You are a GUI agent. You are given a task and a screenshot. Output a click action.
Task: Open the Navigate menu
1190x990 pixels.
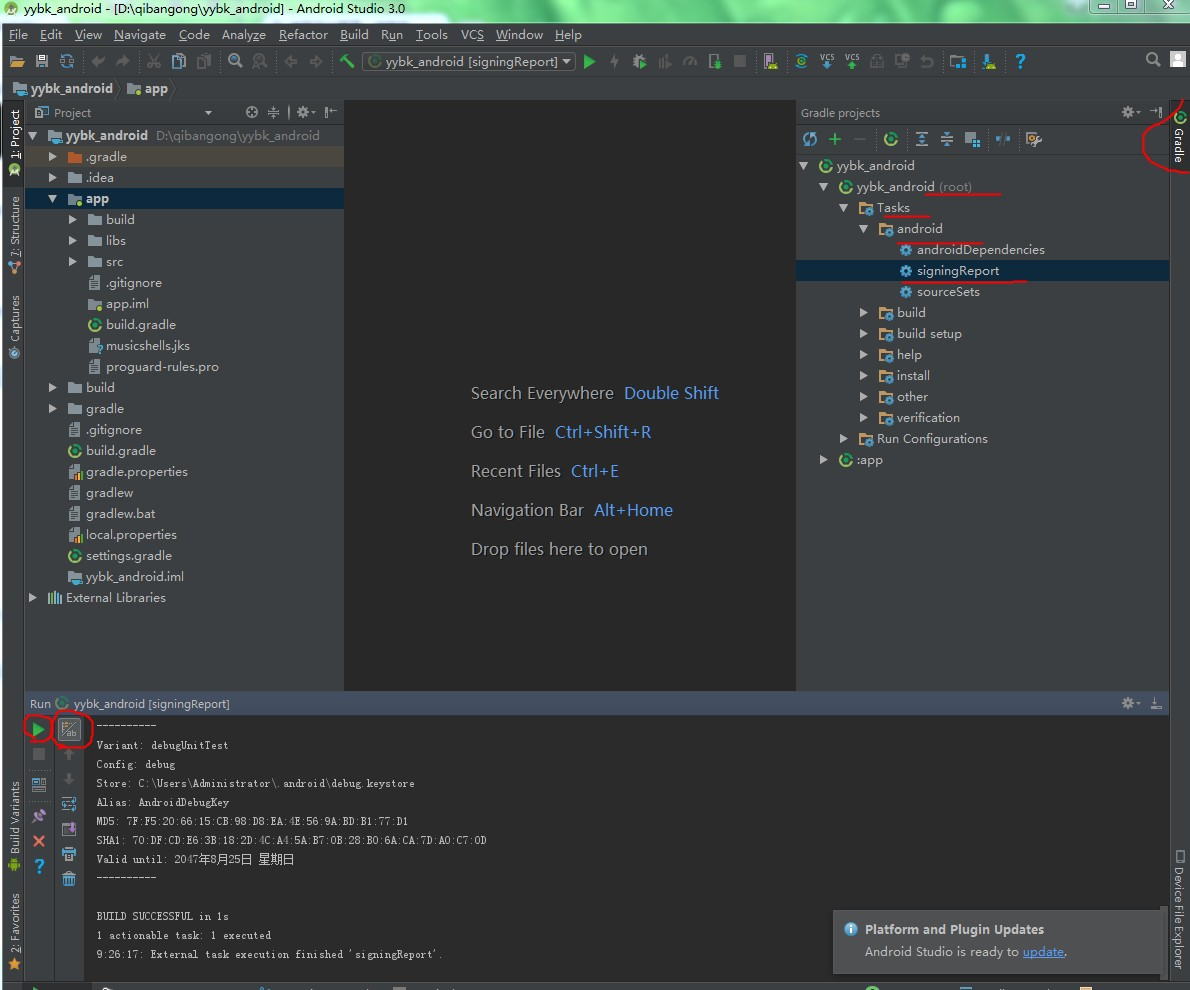coord(140,35)
